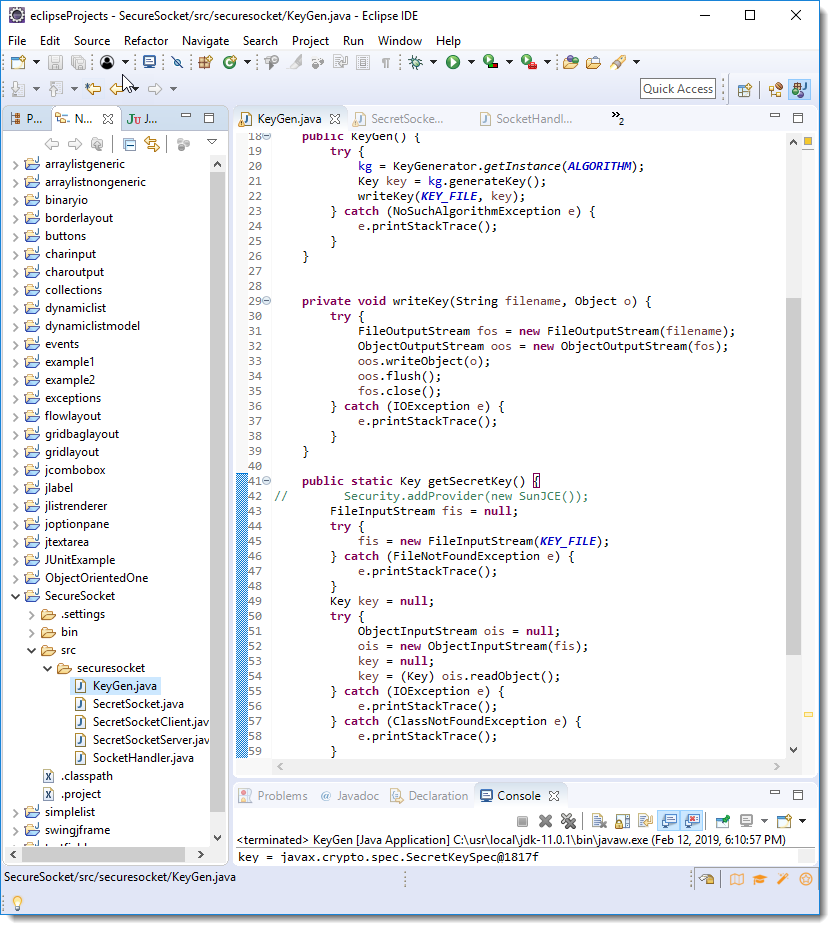Switch to the SocketHandl... editor tab
Viewport: 835px width, 930px height.
coord(527,119)
